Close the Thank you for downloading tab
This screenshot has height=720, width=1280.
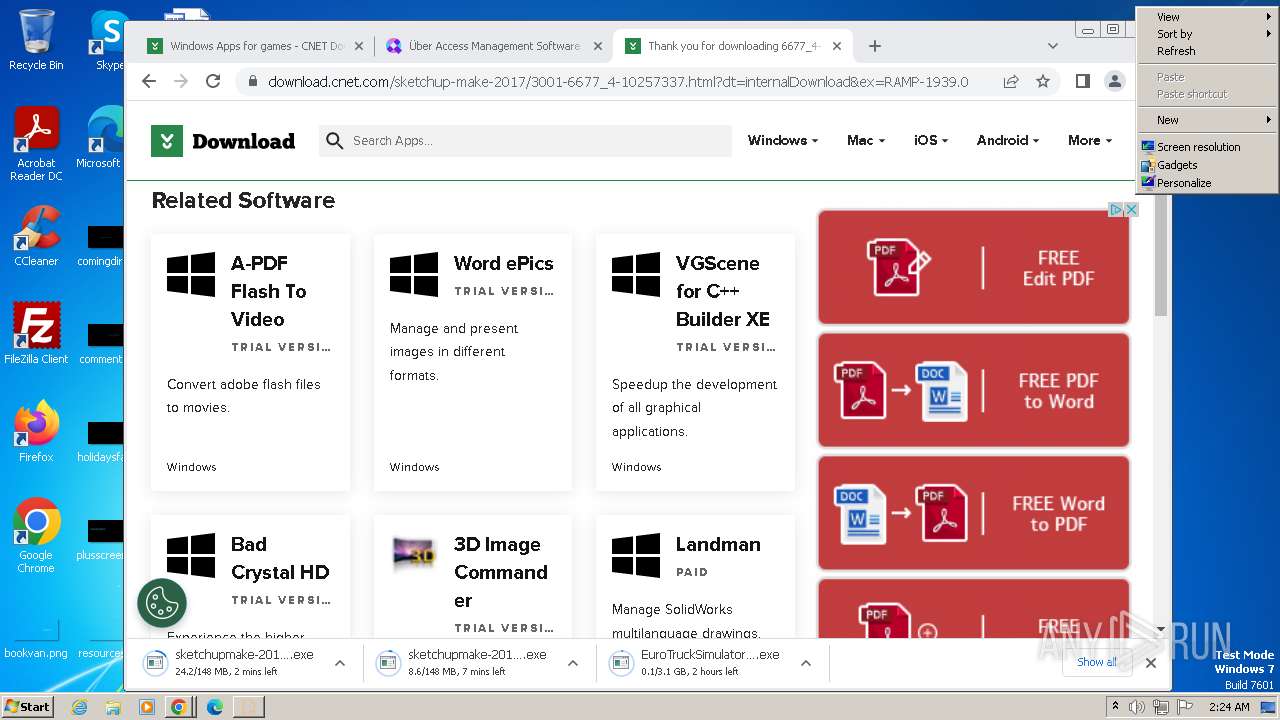tap(837, 46)
